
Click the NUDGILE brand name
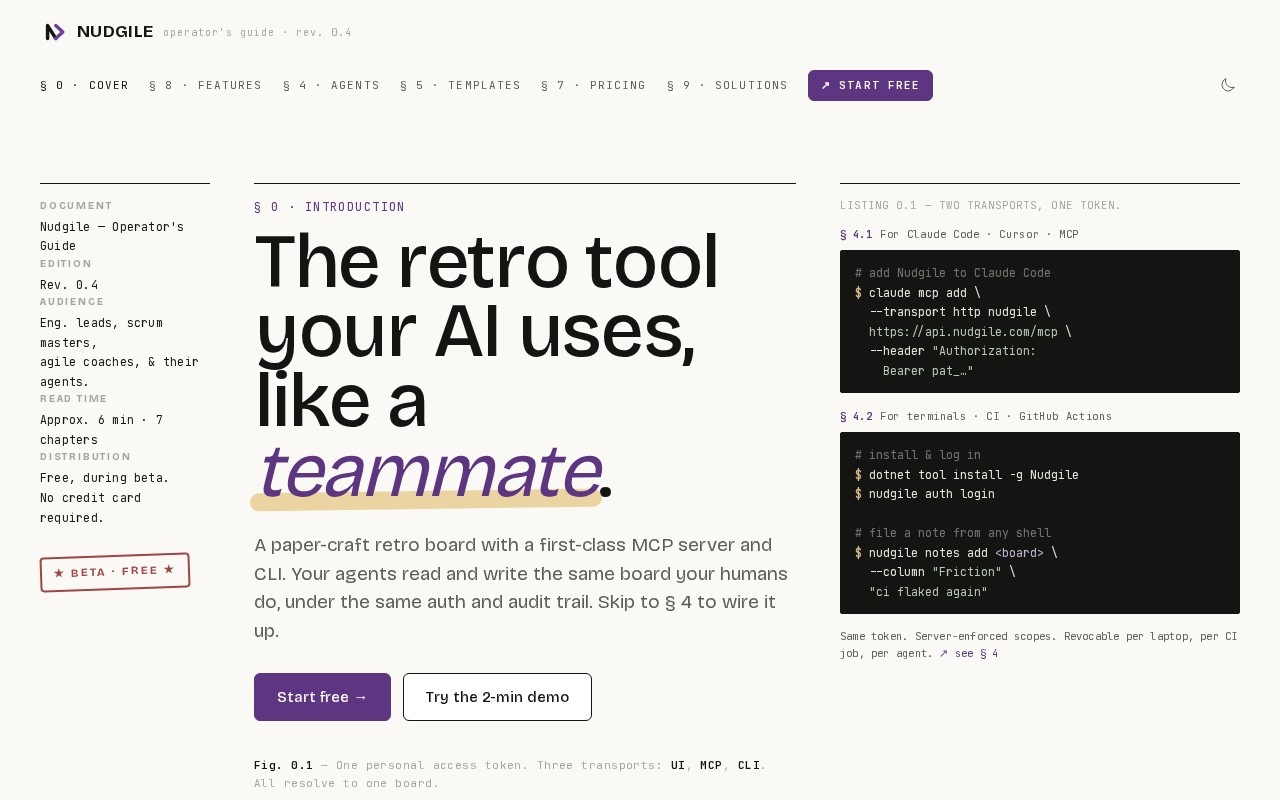click(x=115, y=32)
